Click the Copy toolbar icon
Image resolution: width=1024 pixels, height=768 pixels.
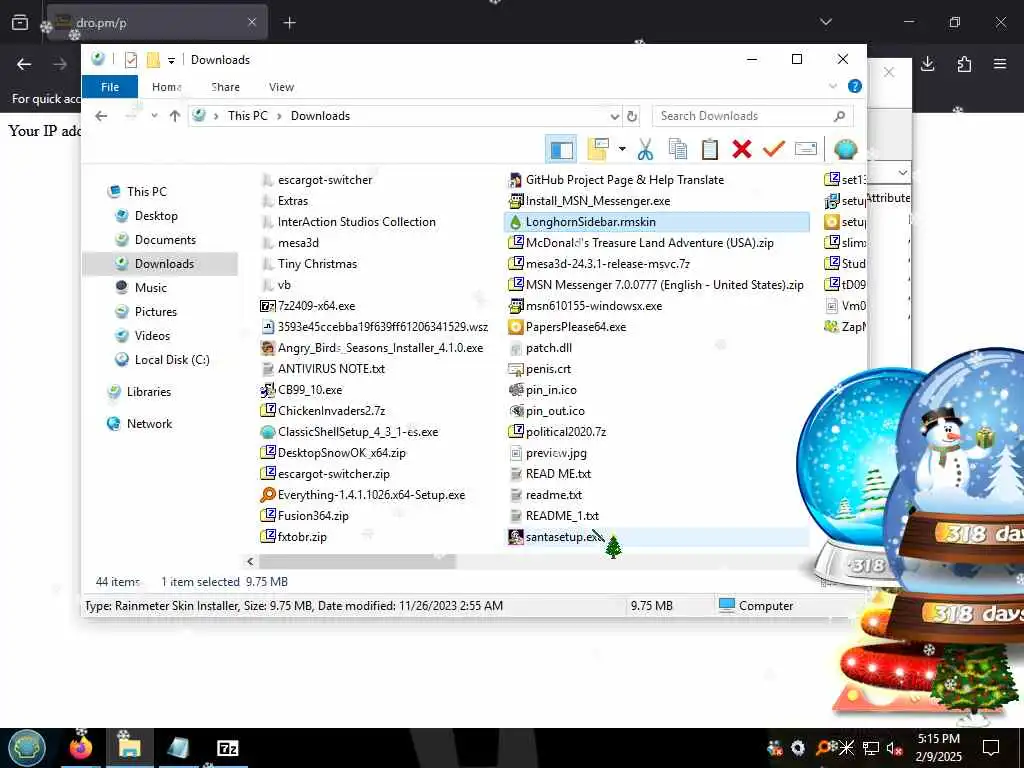click(677, 150)
